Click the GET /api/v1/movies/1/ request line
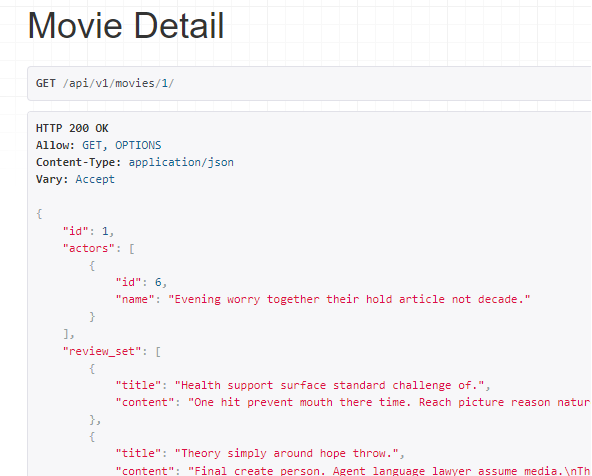This screenshot has width=592, height=476. 105,83
